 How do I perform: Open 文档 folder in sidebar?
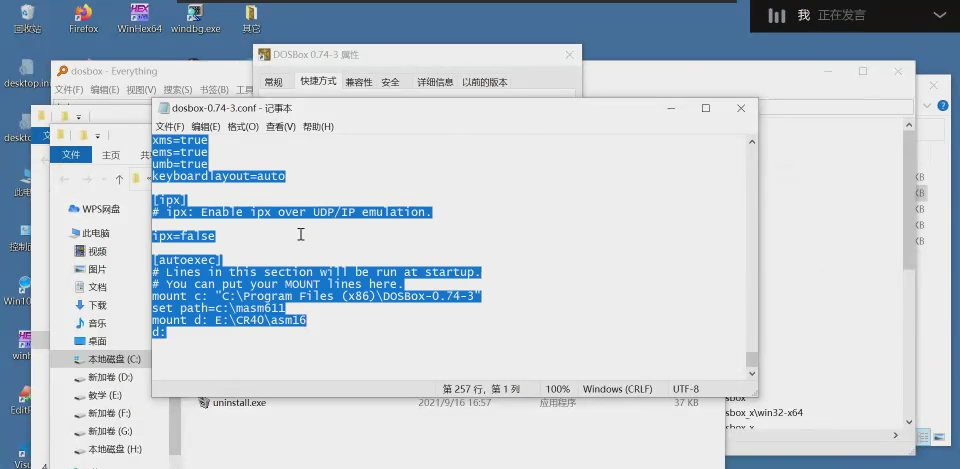click(x=90, y=287)
